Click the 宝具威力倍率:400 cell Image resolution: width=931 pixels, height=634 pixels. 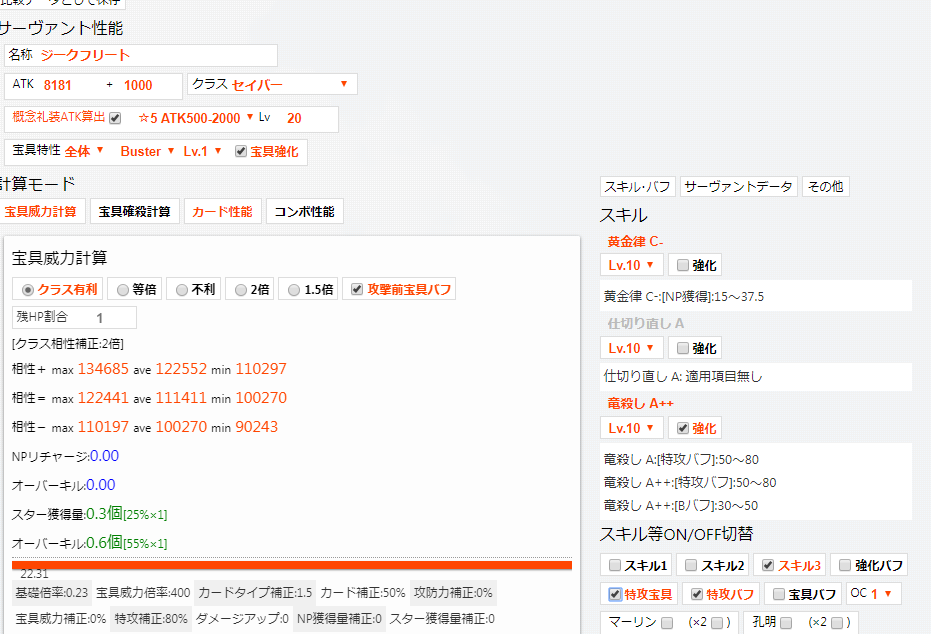[143, 592]
